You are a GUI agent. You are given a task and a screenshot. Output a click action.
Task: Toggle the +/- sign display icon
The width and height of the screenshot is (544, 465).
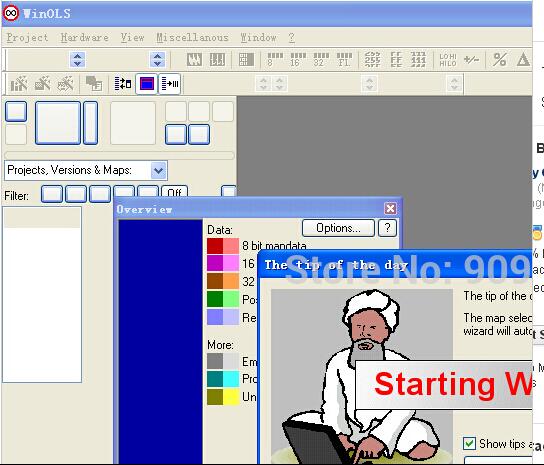pyautogui.click(x=471, y=60)
